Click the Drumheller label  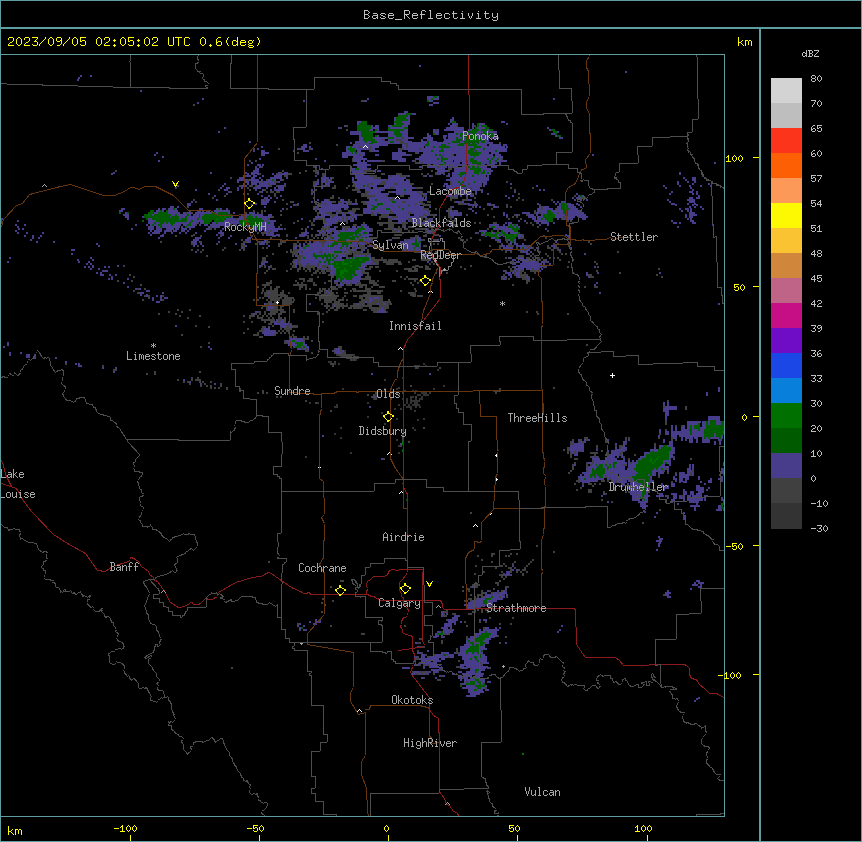pos(638,487)
